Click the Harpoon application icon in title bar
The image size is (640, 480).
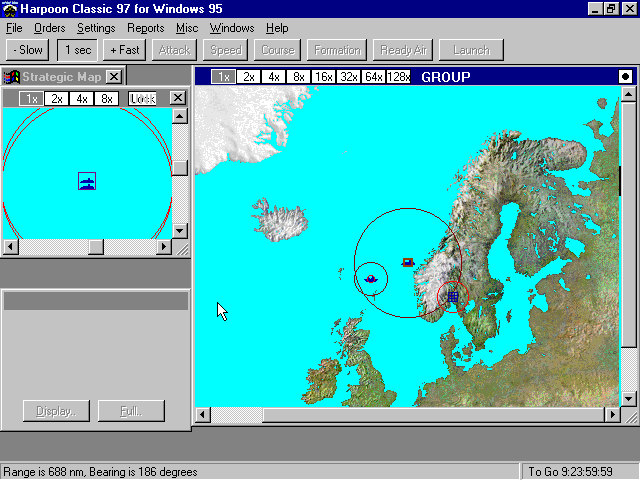pyautogui.click(x=10, y=9)
